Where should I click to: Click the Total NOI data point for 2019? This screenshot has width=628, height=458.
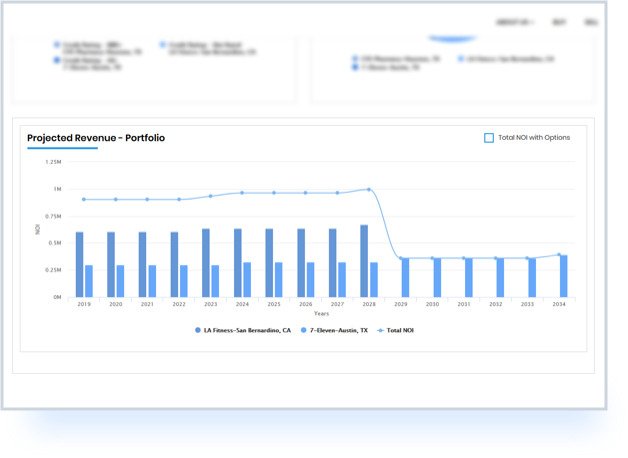84,199
